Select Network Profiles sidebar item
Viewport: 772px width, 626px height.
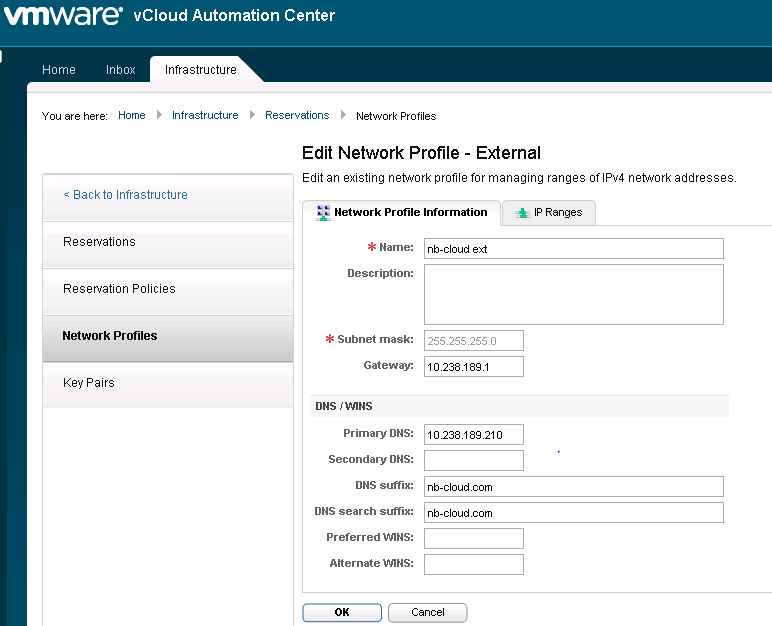168,338
